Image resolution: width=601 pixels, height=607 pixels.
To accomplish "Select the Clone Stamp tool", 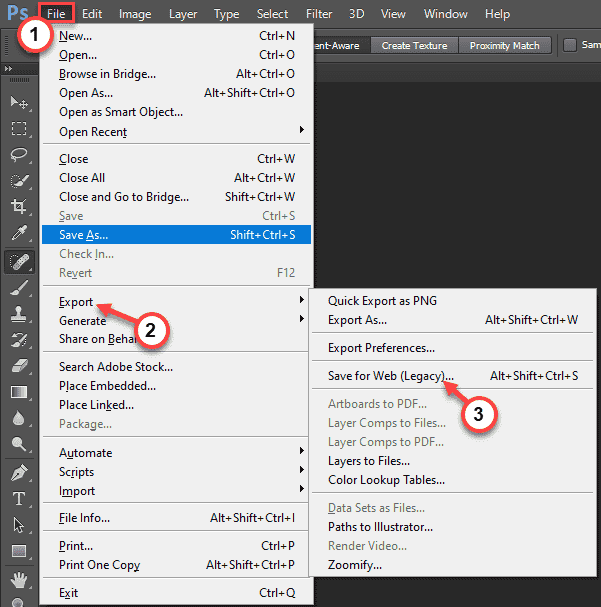I will tap(19, 314).
